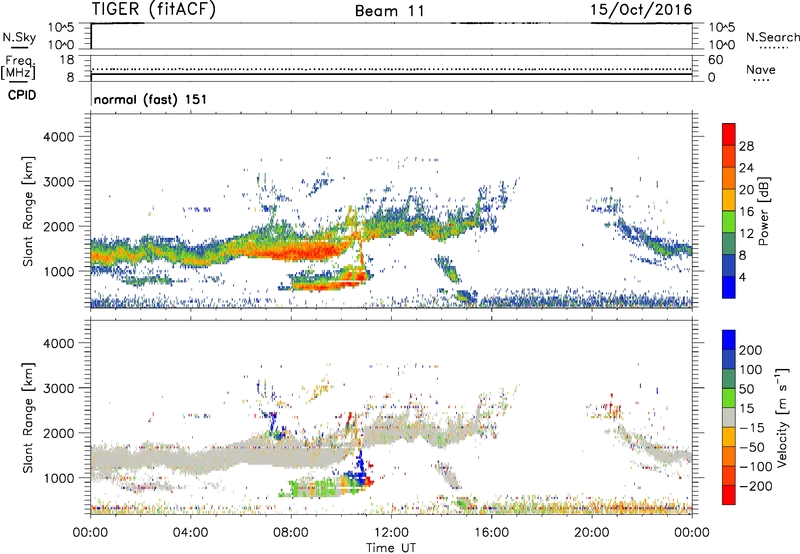Click the 12:00 time tick label
Screen dimensions: 800x554
point(391,533)
